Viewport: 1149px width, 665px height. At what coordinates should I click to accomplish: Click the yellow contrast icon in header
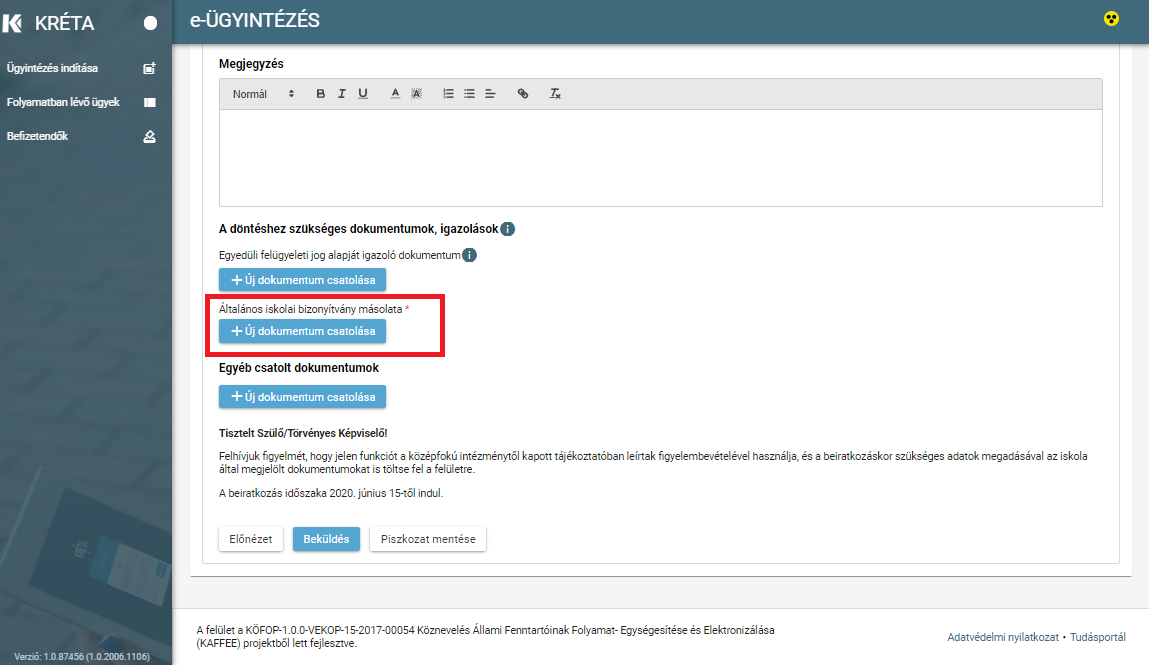pos(1111,19)
